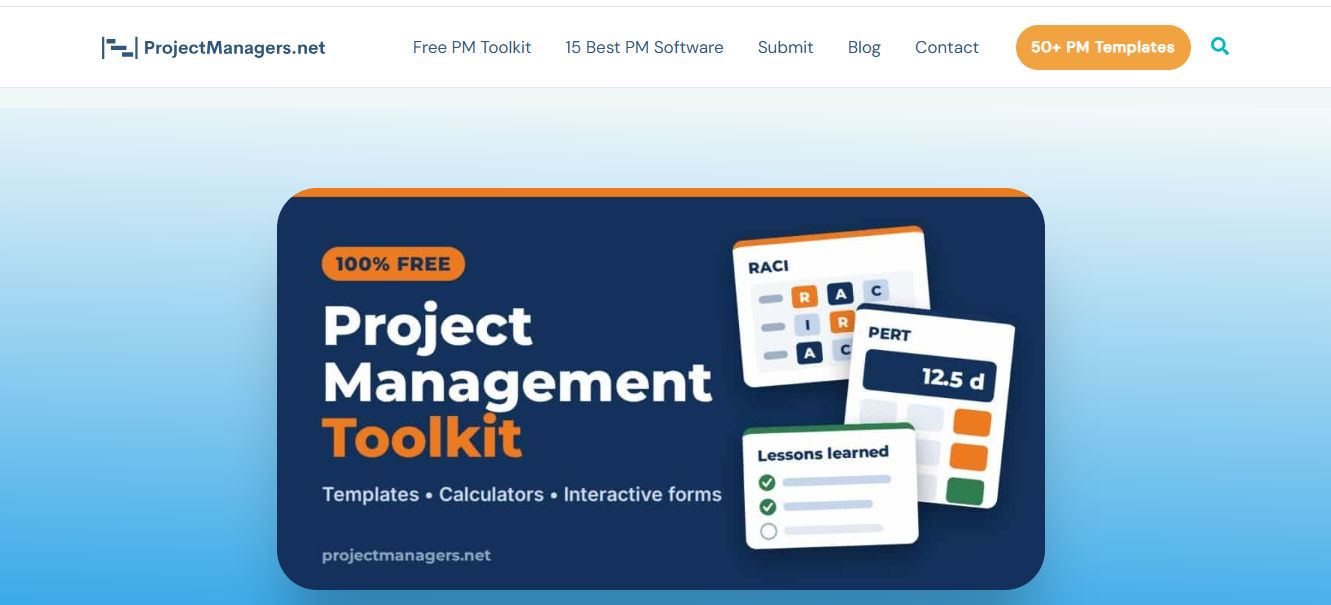Click the Lessons learned checklist card
1331x605 pixels.
[x=828, y=486]
